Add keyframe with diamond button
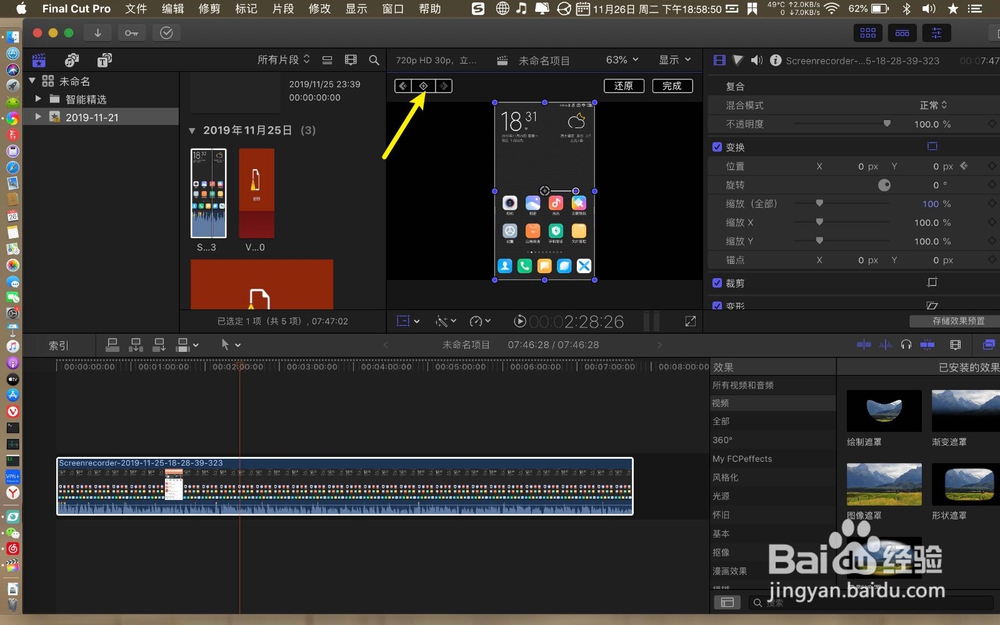1000x625 pixels. click(423, 85)
